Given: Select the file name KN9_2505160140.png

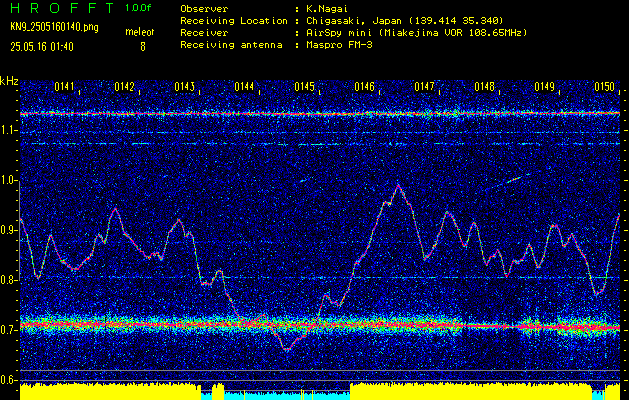Looking at the screenshot, I should (x=54, y=27).
